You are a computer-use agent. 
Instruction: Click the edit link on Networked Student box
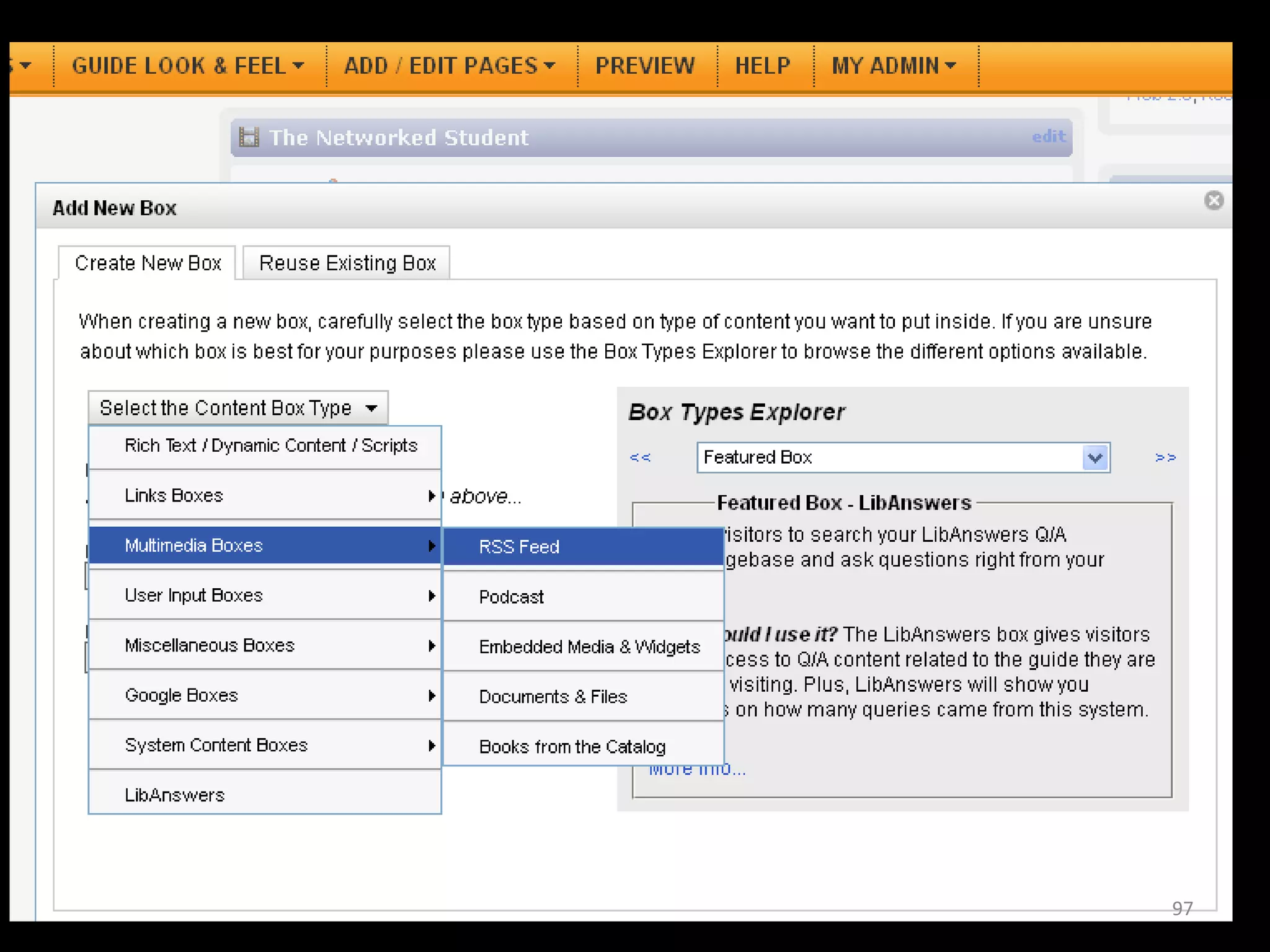tap(1048, 136)
